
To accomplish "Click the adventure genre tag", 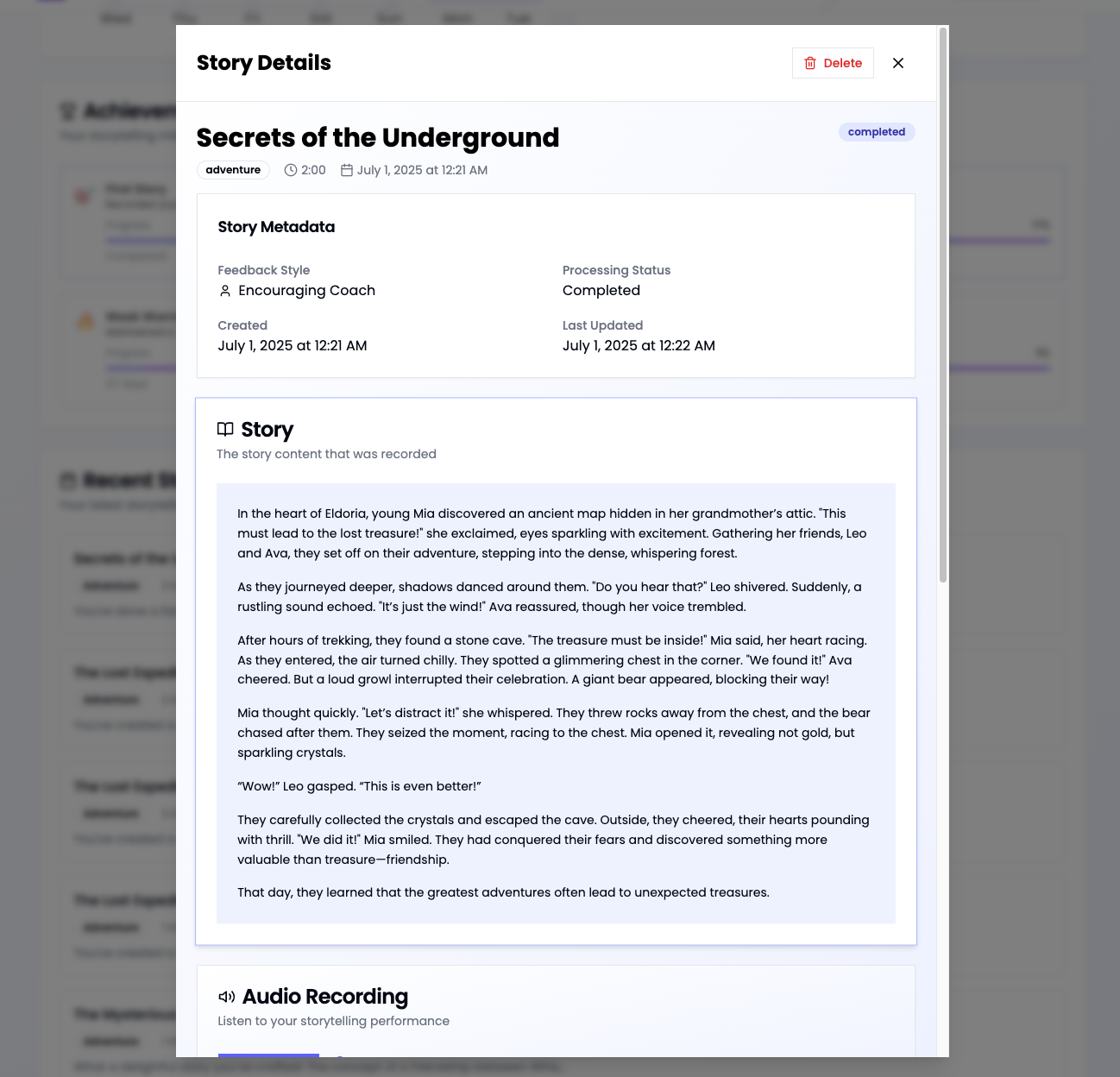I will [233, 170].
